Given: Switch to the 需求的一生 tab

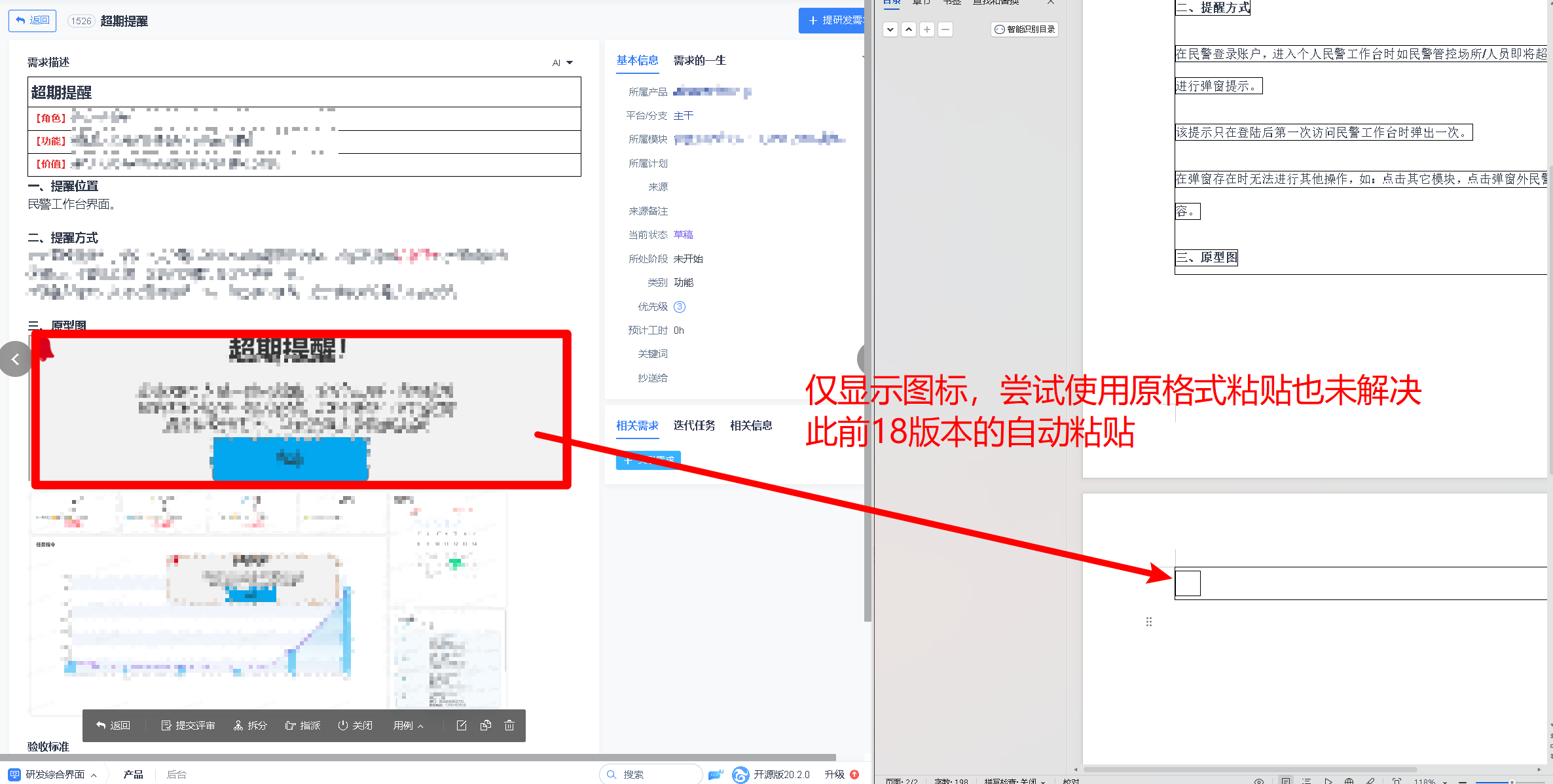Looking at the screenshot, I should (x=699, y=60).
